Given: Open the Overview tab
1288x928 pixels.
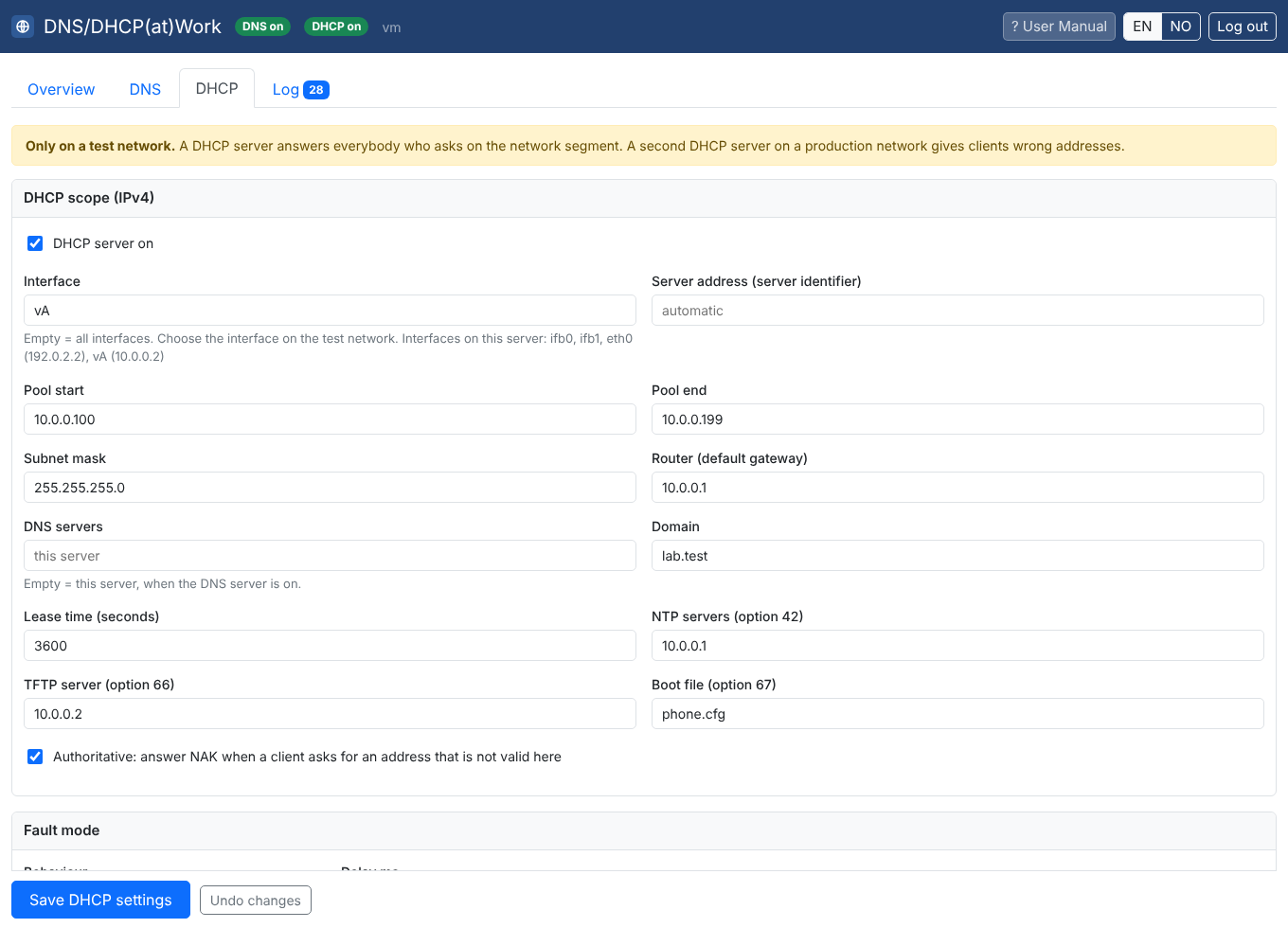Looking at the screenshot, I should pyautogui.click(x=61, y=89).
